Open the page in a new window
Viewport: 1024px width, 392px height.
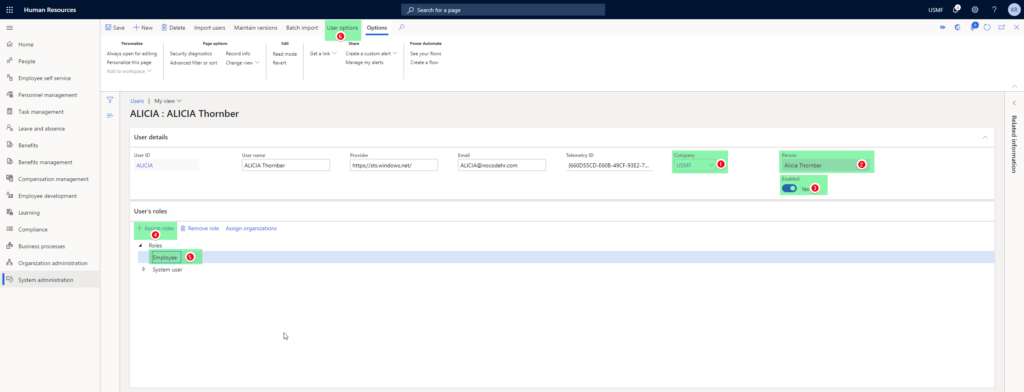[1001, 27]
